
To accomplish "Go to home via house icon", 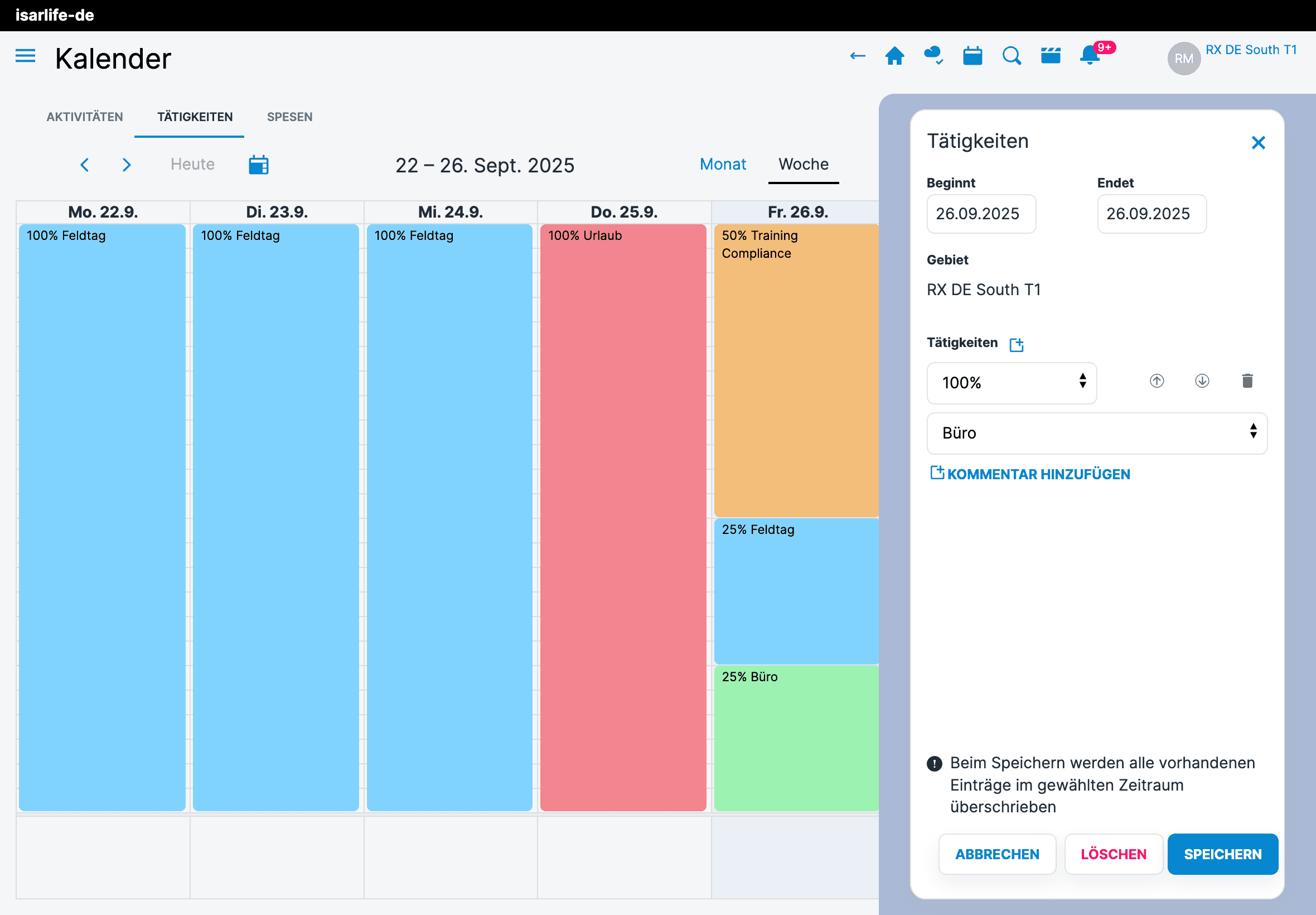I will pyautogui.click(x=894, y=56).
